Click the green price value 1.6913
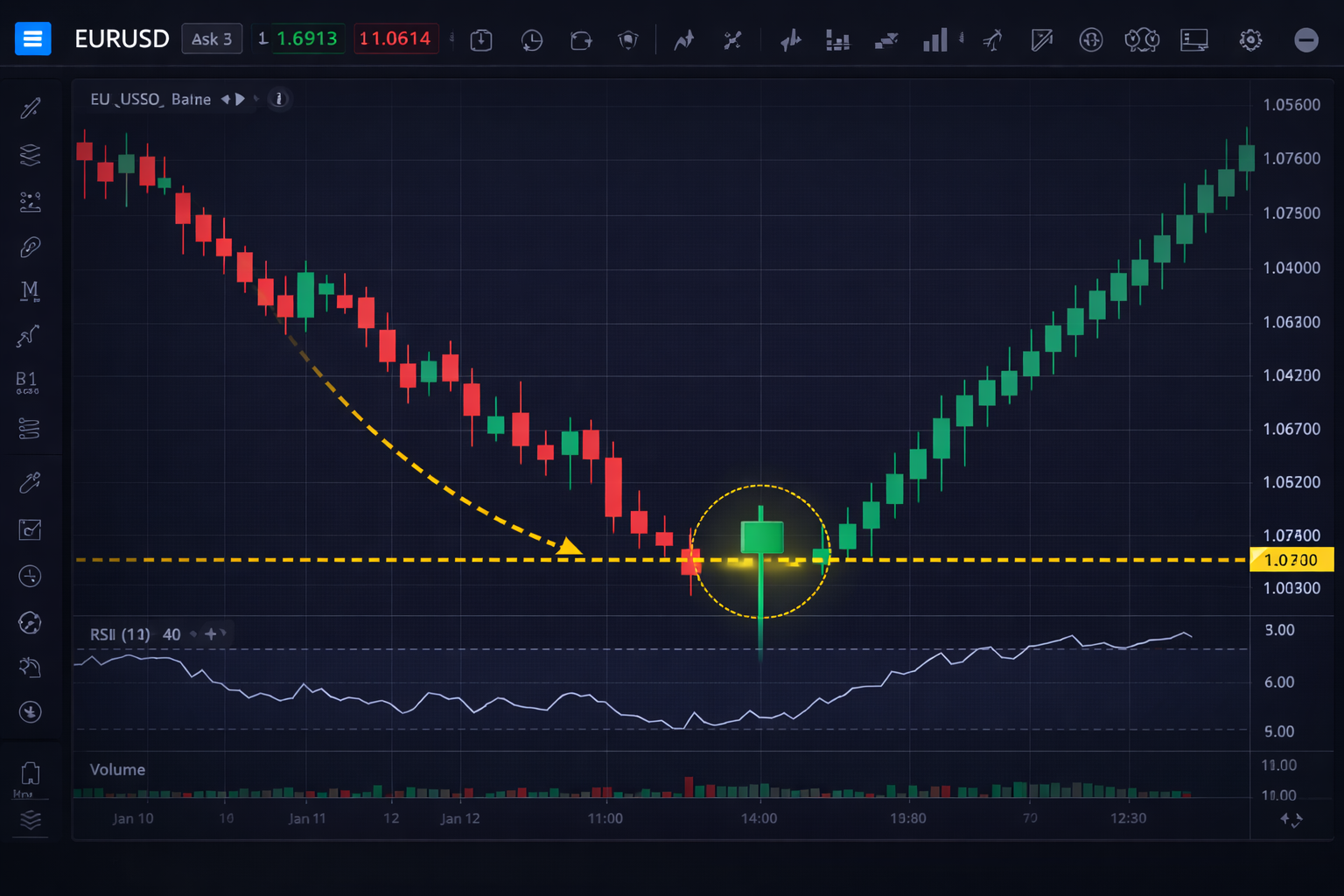This screenshot has width=1344, height=896. pyautogui.click(x=308, y=38)
